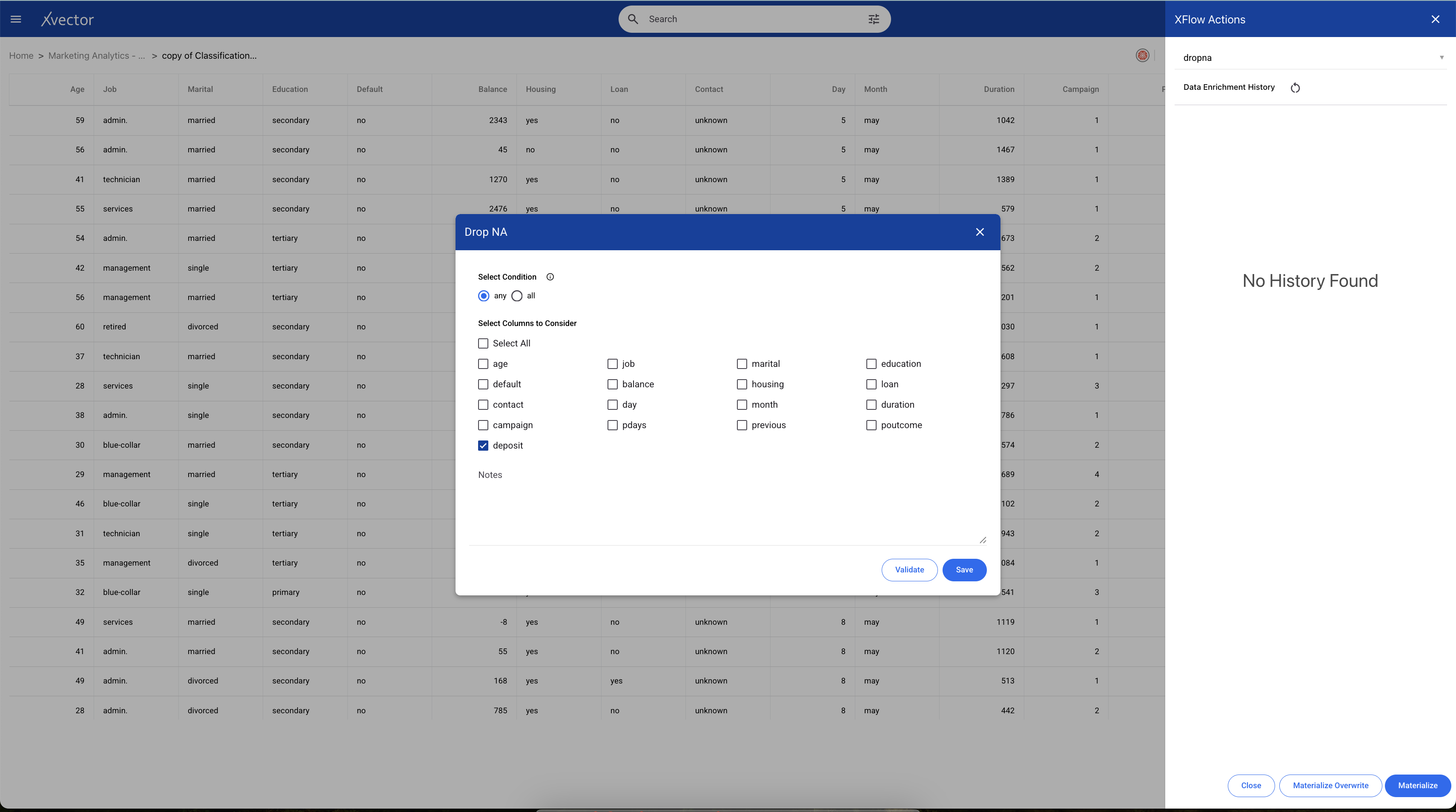Open Marketing Analytics breadcrumb link

coord(96,55)
